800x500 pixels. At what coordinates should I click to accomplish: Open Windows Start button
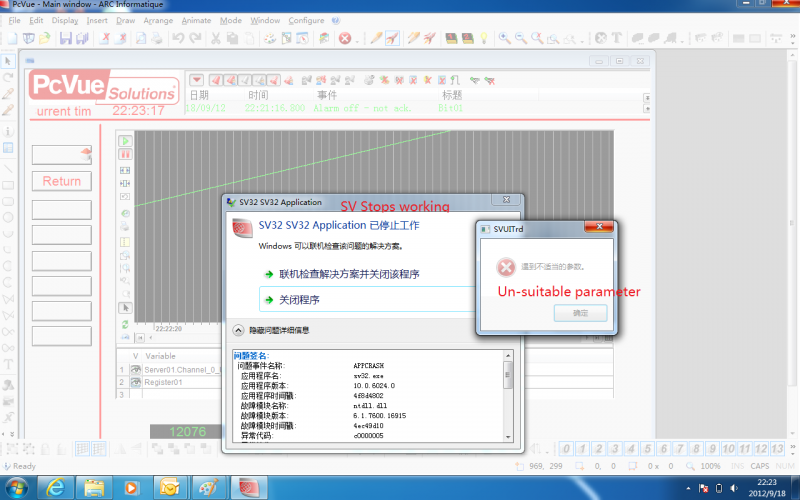(x=15, y=488)
